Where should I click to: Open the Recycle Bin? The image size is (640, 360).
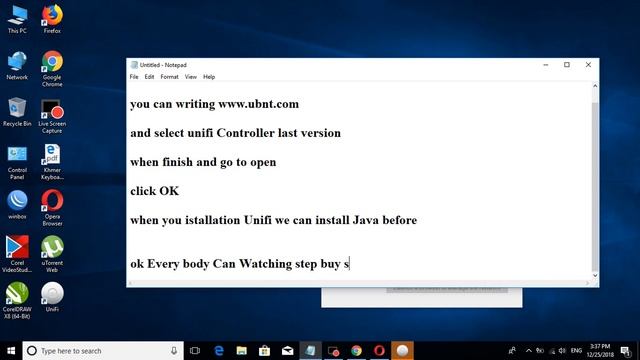[17, 112]
